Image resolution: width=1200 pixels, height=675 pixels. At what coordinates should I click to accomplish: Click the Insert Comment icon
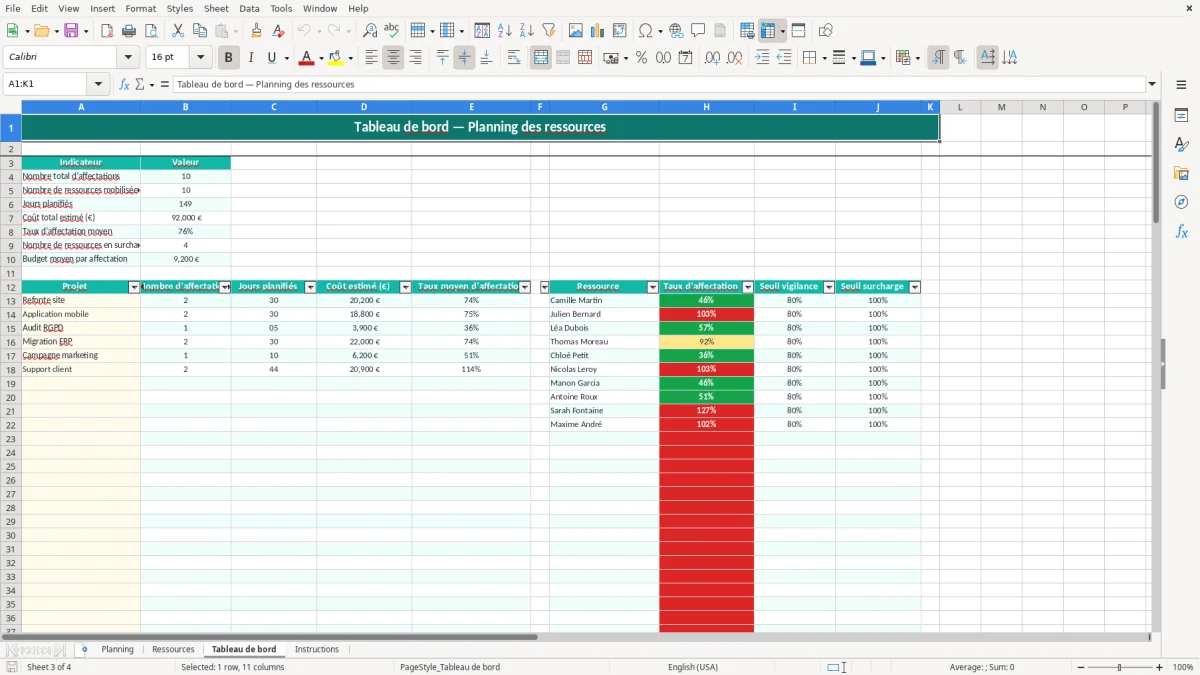click(x=698, y=31)
